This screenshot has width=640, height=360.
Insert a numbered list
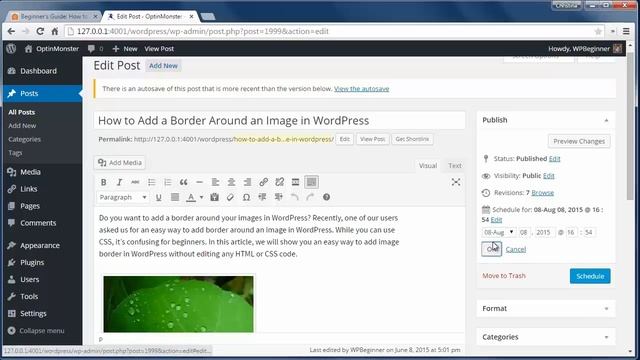point(167,182)
